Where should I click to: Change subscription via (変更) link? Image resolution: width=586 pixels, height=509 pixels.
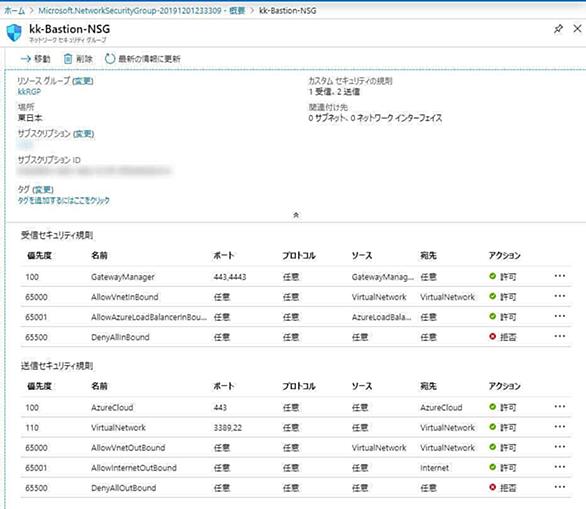click(x=83, y=133)
